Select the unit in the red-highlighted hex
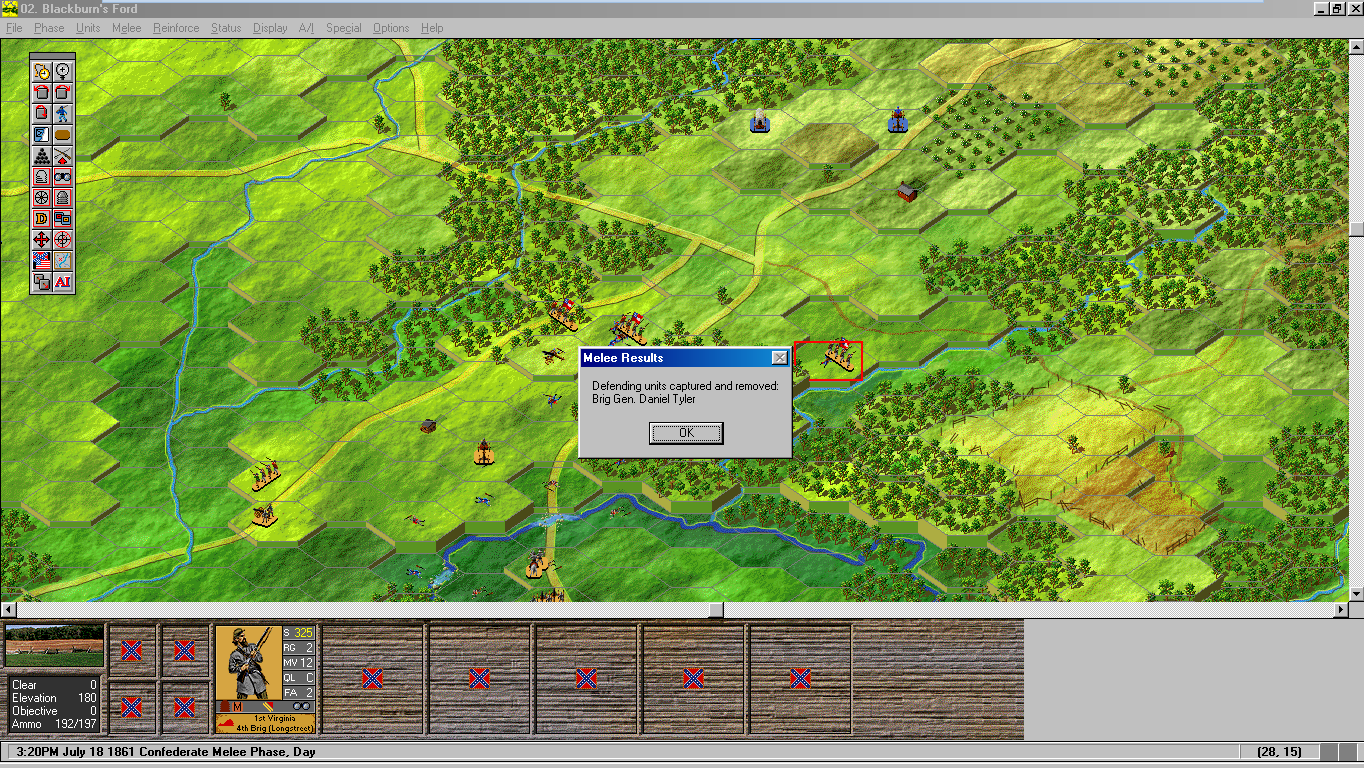 pyautogui.click(x=839, y=357)
